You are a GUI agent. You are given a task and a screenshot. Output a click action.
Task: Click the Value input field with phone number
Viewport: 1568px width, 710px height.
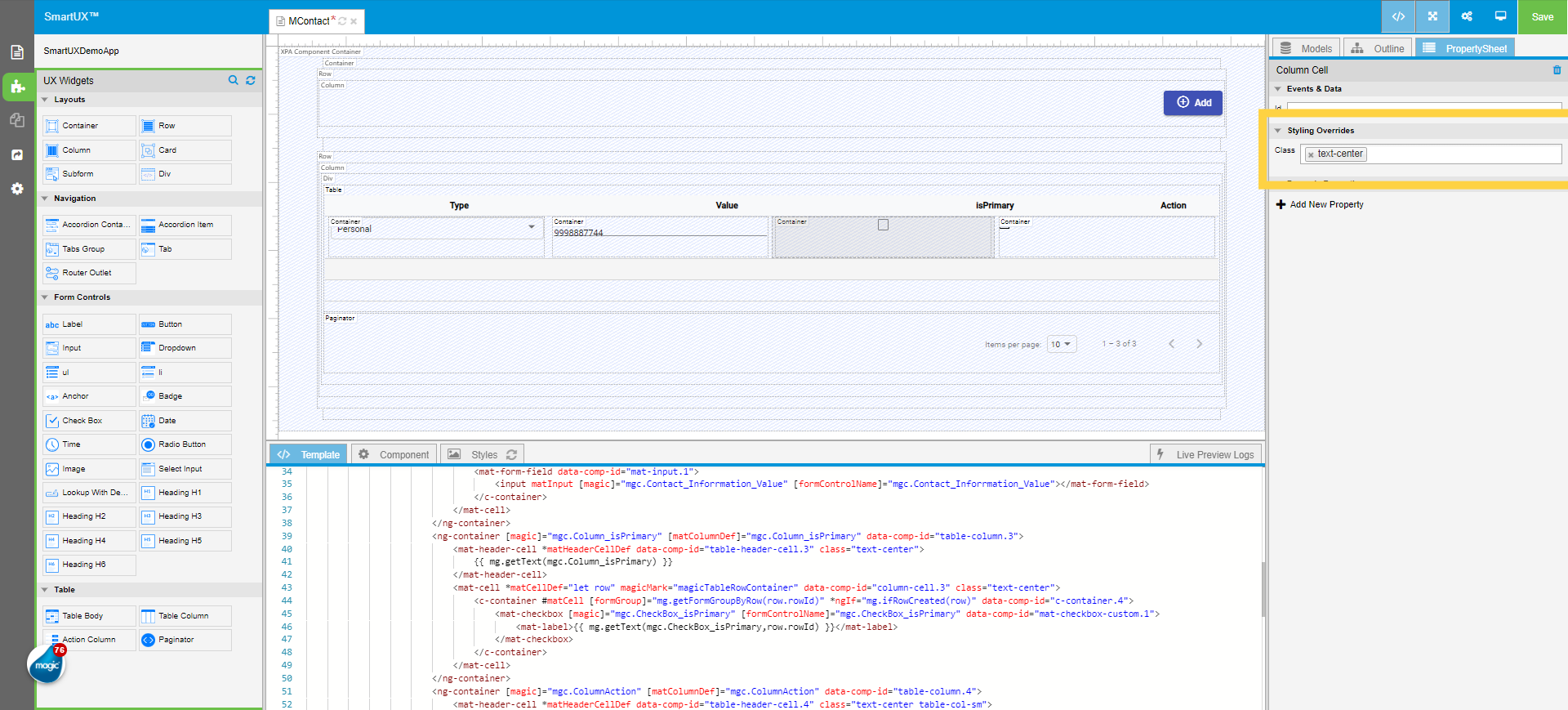658,232
